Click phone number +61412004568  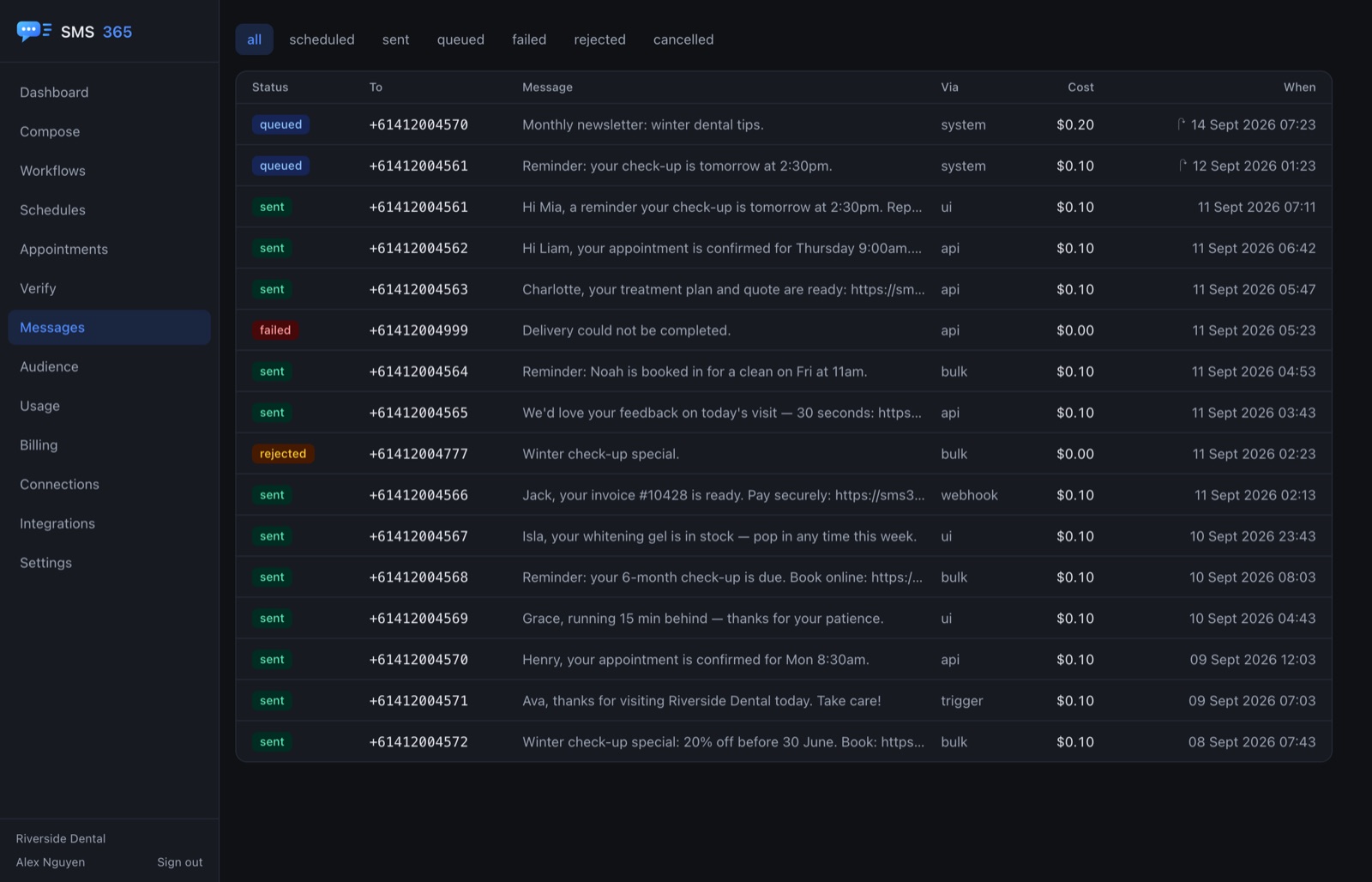click(418, 577)
